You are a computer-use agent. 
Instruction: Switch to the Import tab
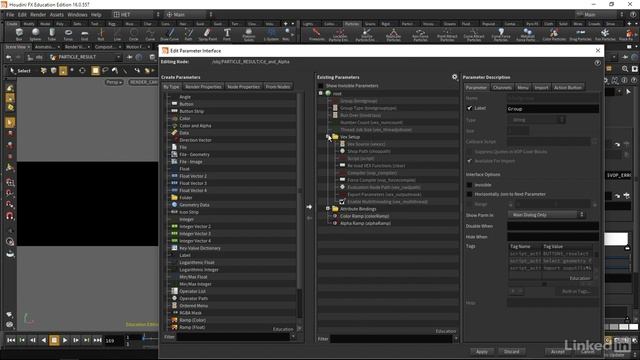541,87
